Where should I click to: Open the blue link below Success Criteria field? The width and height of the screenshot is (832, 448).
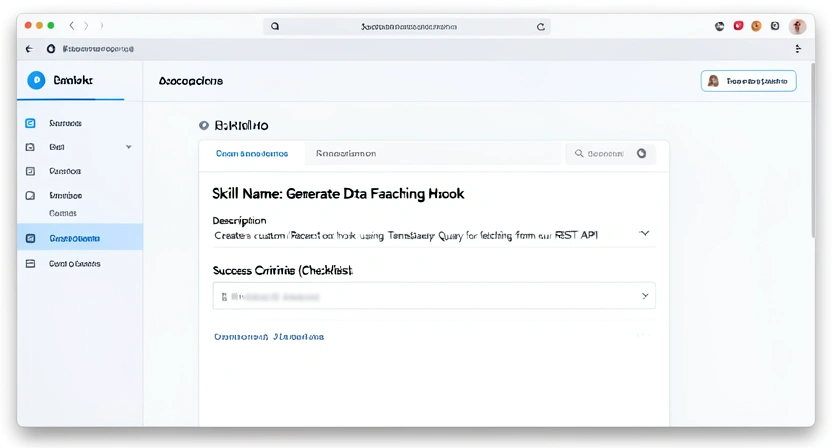point(269,337)
